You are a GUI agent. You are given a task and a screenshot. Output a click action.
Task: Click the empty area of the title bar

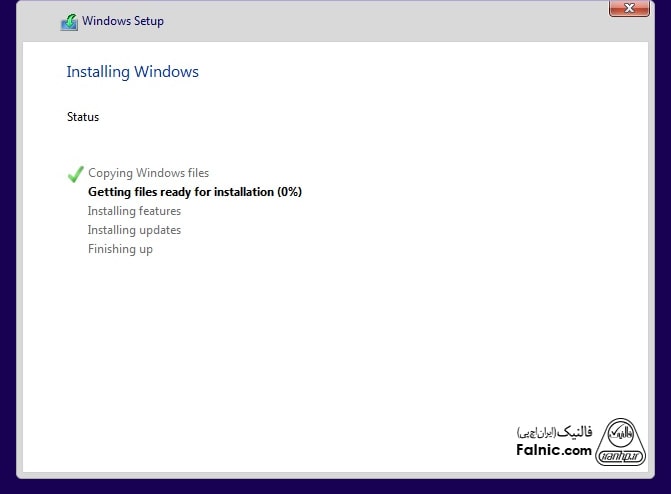click(x=380, y=21)
